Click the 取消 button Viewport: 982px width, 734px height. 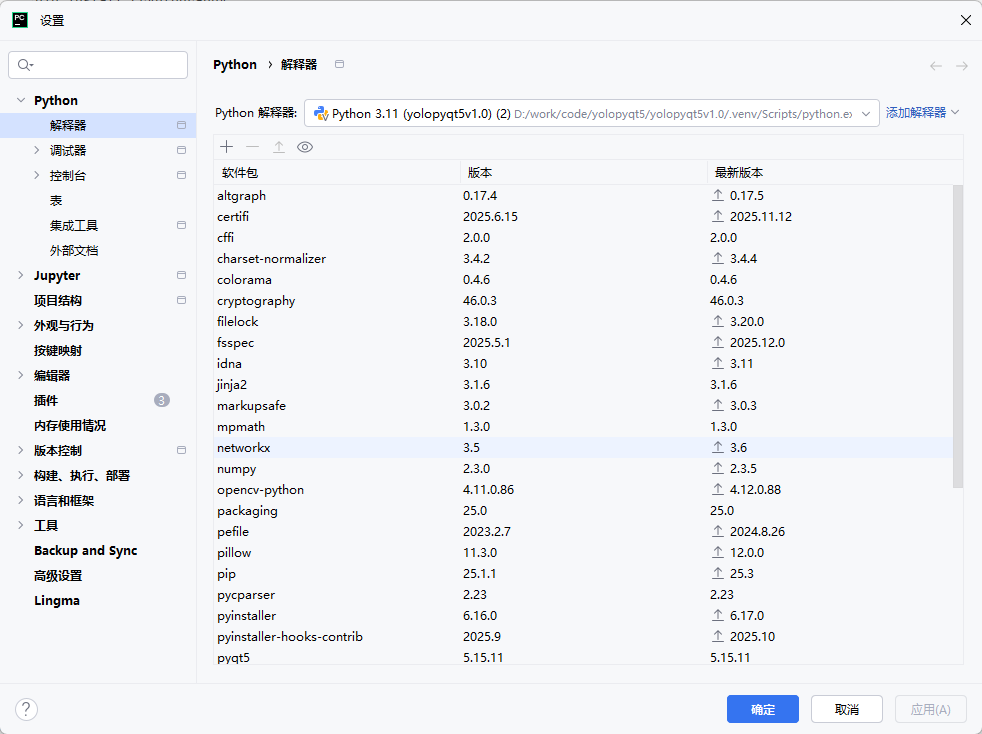tap(847, 709)
